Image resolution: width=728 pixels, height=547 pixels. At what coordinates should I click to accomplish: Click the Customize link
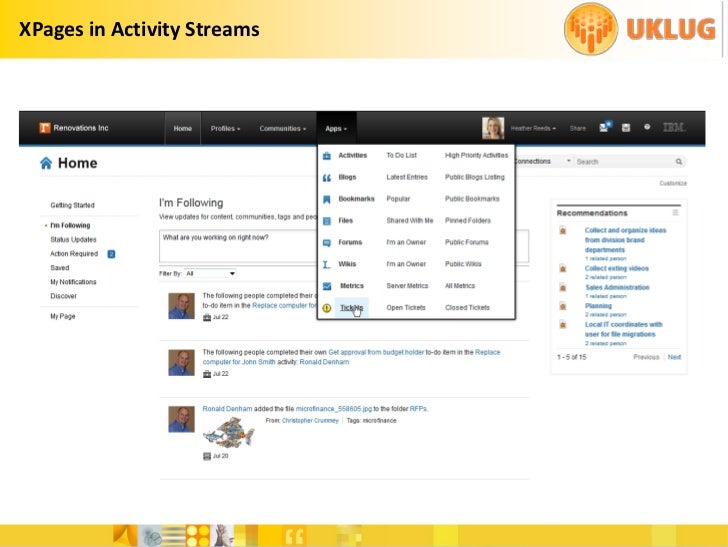pos(673,183)
